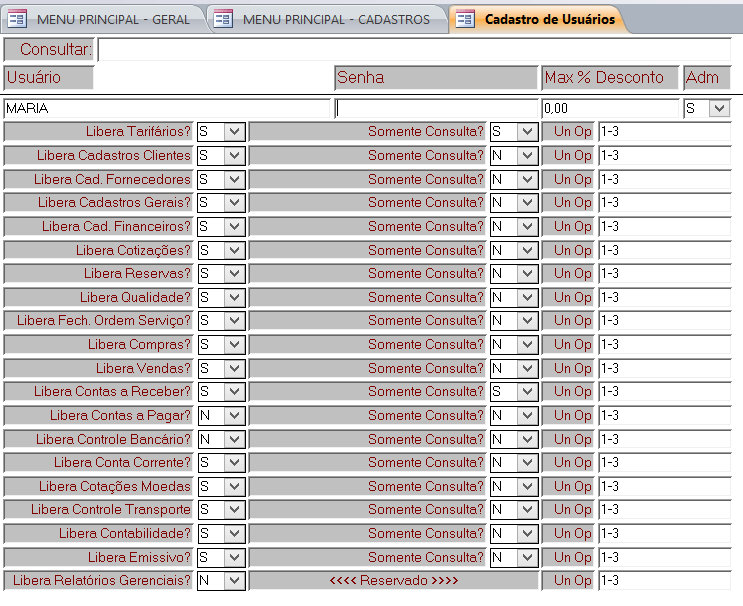Open Libera Relatórios Gerenciais dropdown
The height and width of the screenshot is (606, 743).
(234, 581)
